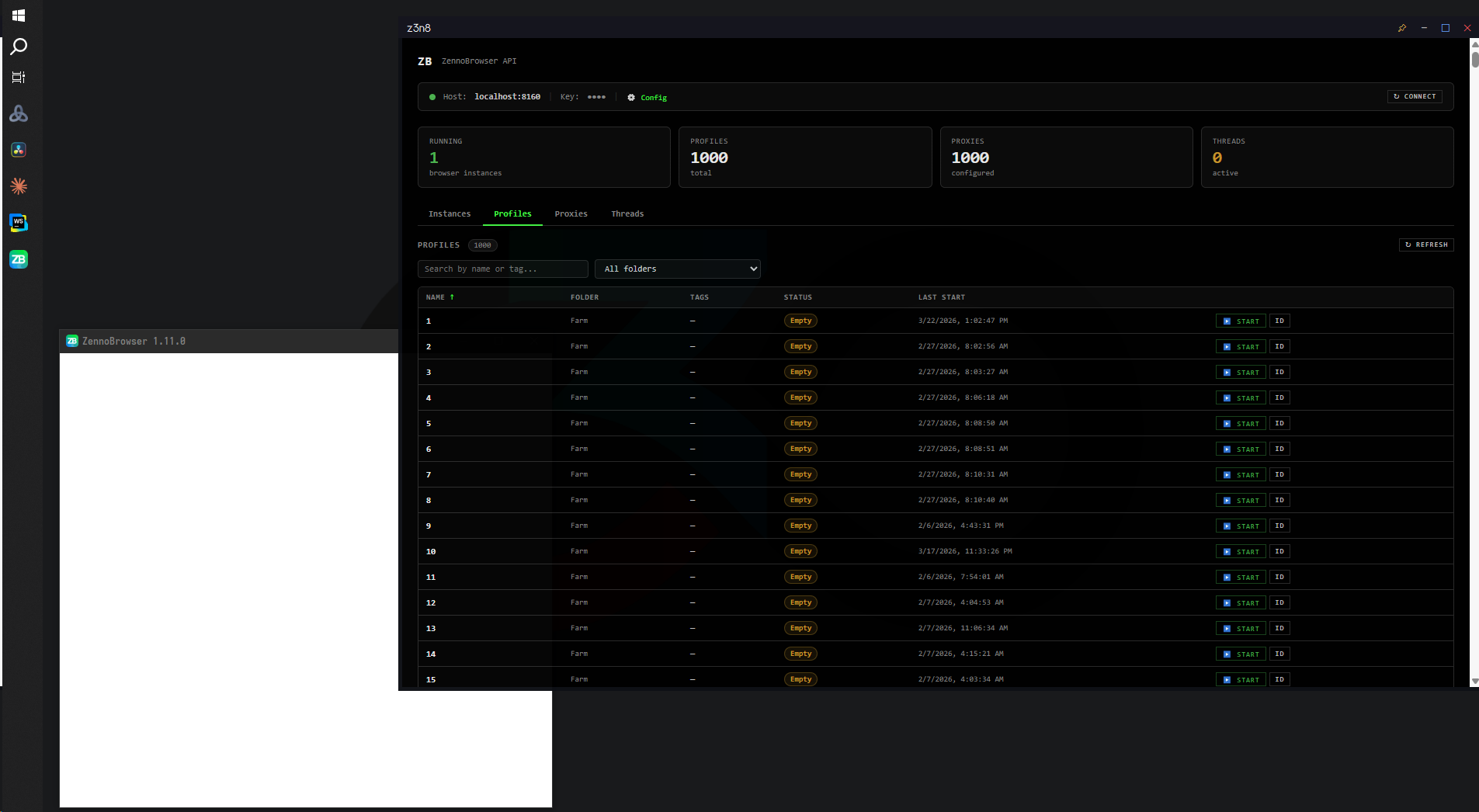Image resolution: width=1479 pixels, height=812 pixels.
Task: Open the Proxies tab
Action: pyautogui.click(x=571, y=213)
